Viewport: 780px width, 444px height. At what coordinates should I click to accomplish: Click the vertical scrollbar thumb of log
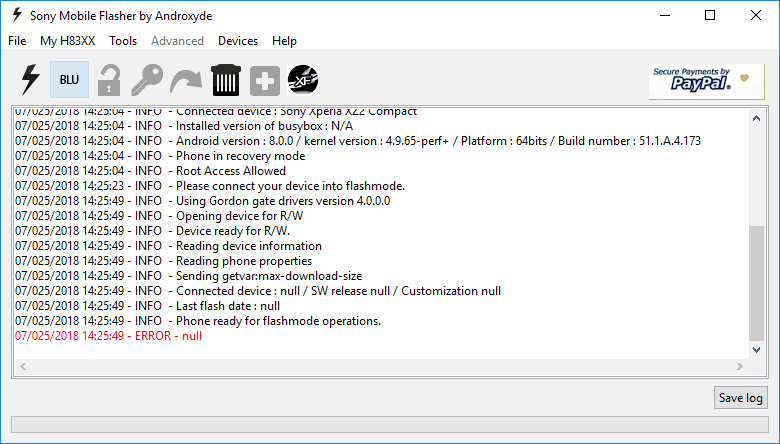click(x=757, y=283)
